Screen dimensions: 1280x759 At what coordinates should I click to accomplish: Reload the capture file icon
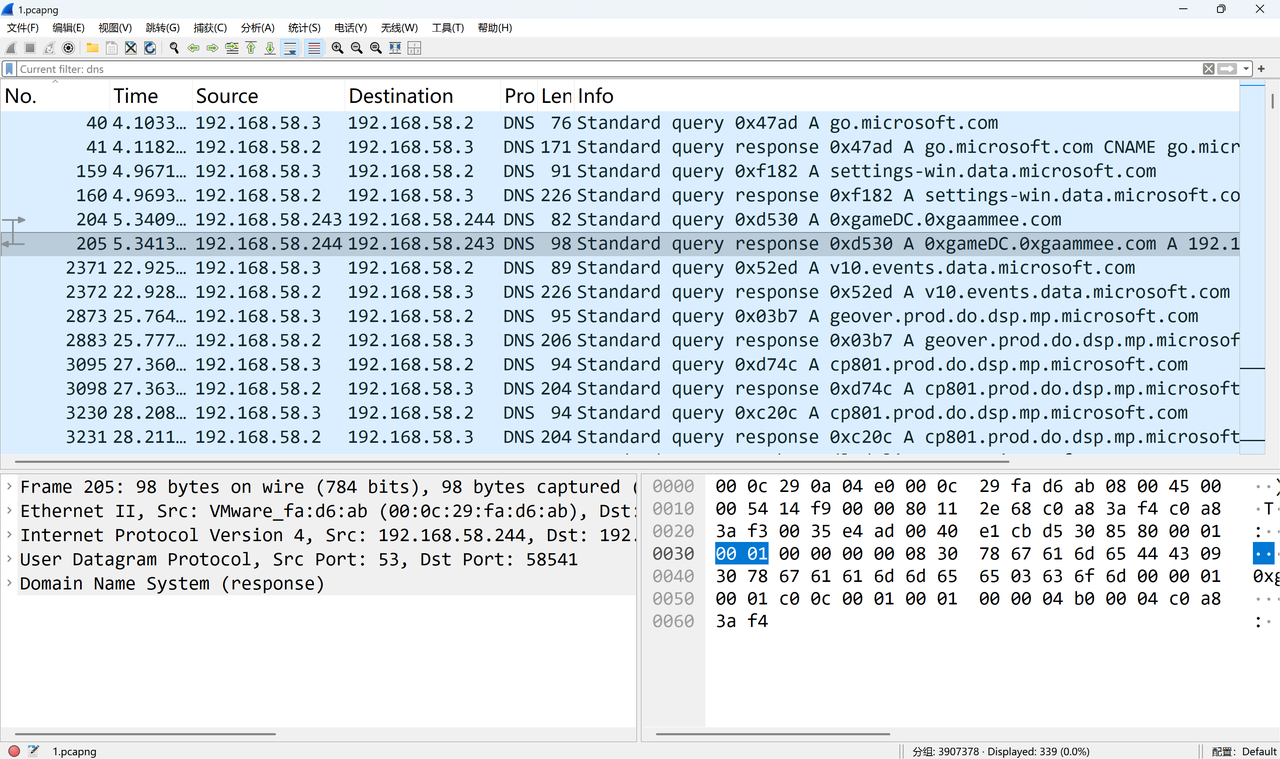[x=150, y=48]
